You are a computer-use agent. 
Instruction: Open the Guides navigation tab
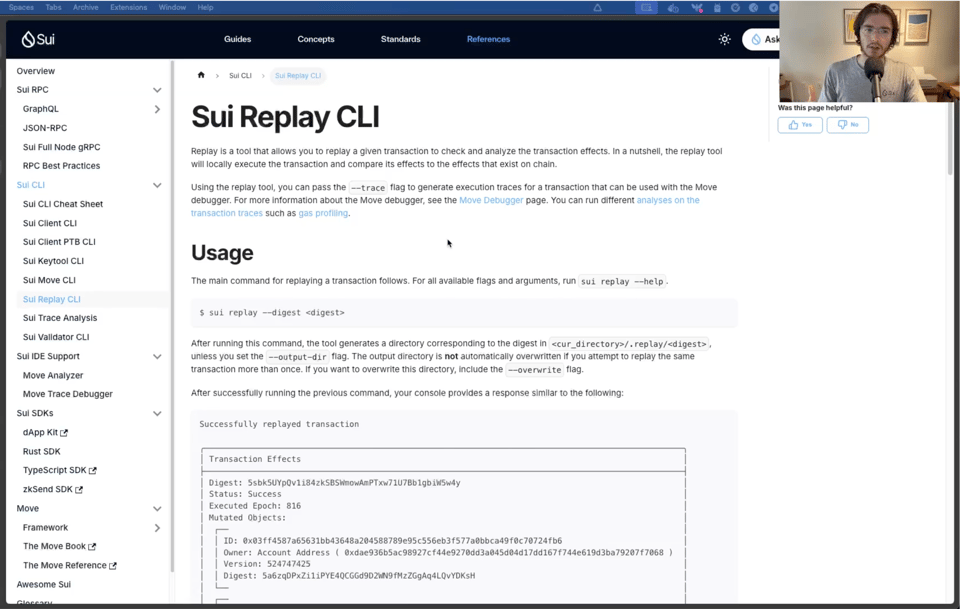click(x=237, y=39)
